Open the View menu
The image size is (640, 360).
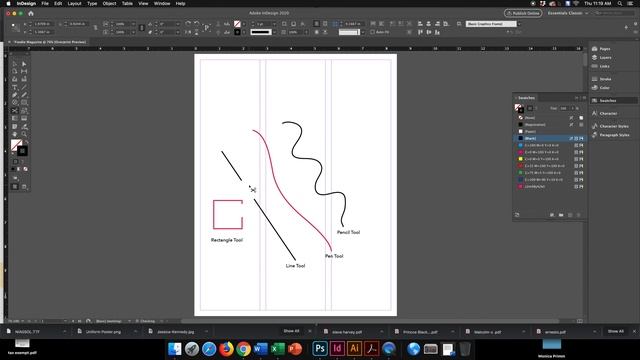coord(143,3)
